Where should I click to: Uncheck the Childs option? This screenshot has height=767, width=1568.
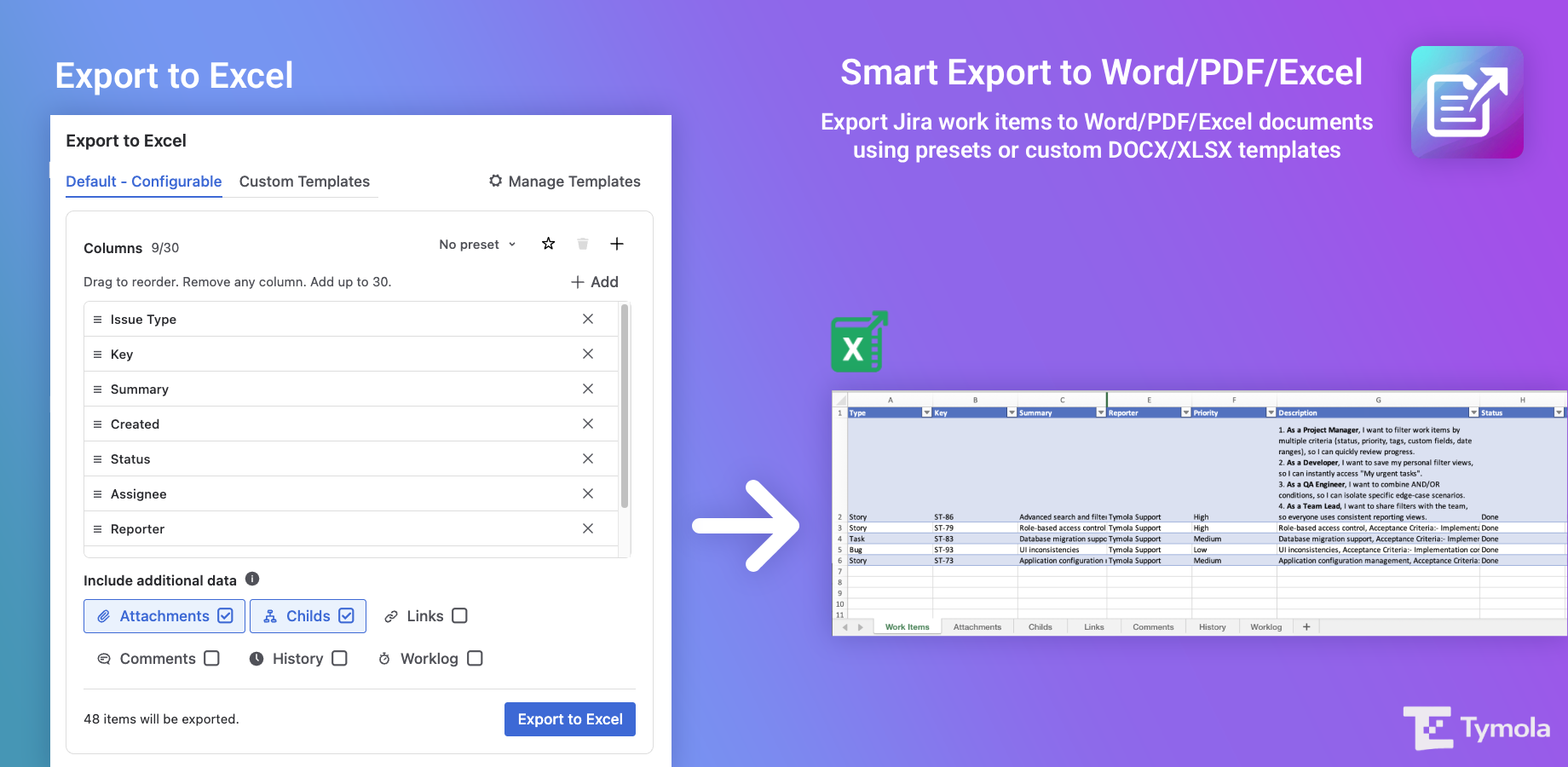[347, 615]
